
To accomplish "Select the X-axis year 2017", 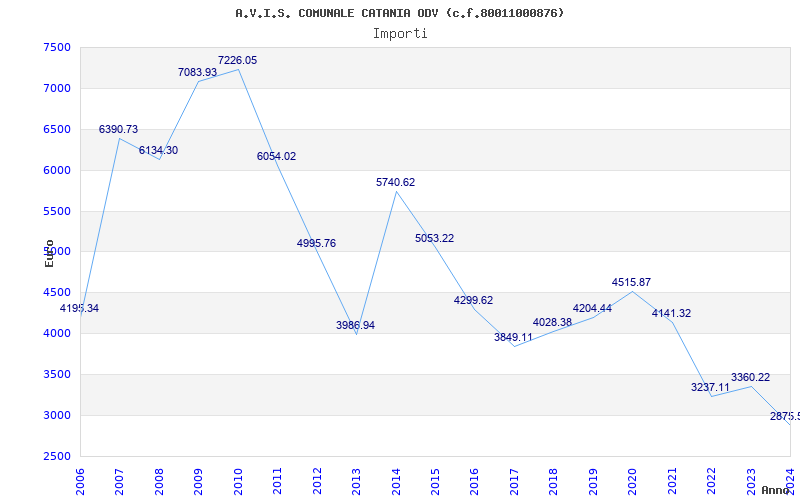I will (x=514, y=481).
